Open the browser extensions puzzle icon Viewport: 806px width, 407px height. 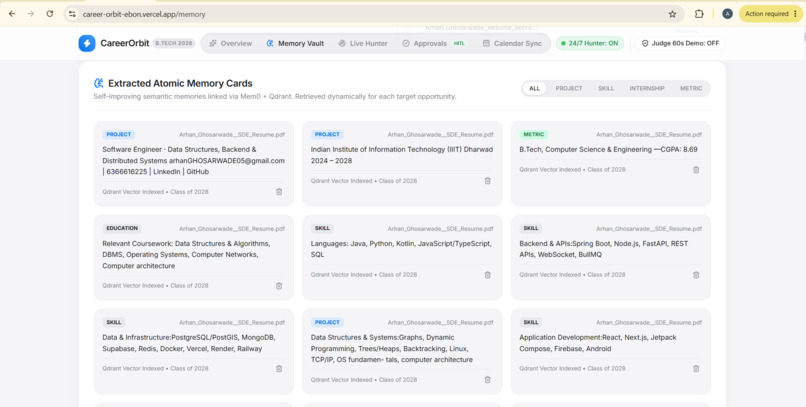coord(699,14)
